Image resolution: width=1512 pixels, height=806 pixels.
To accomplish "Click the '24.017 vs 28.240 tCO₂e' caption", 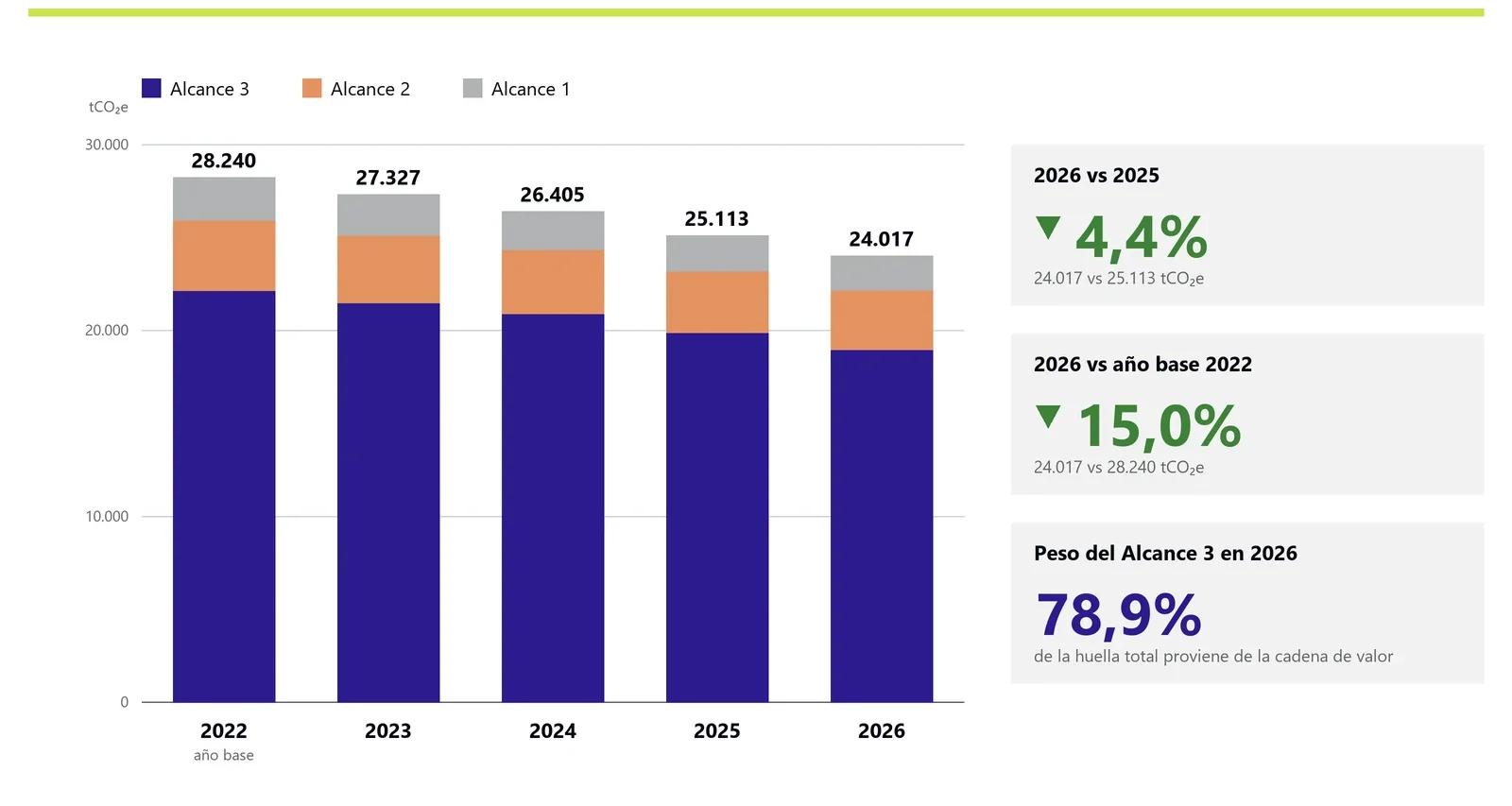I will pyautogui.click(x=1119, y=468).
